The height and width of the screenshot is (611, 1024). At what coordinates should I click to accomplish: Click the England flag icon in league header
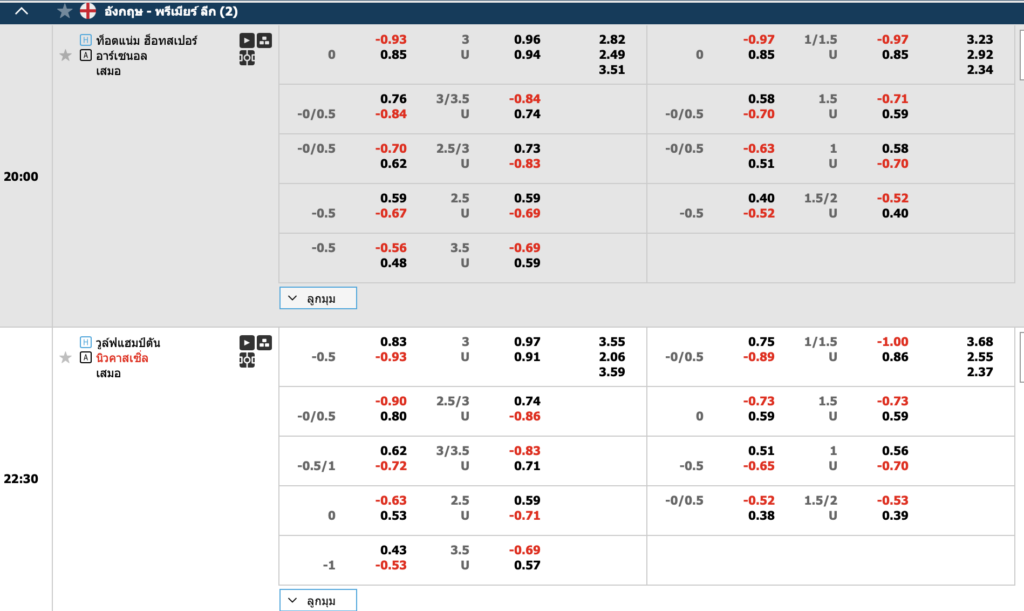[x=88, y=11]
